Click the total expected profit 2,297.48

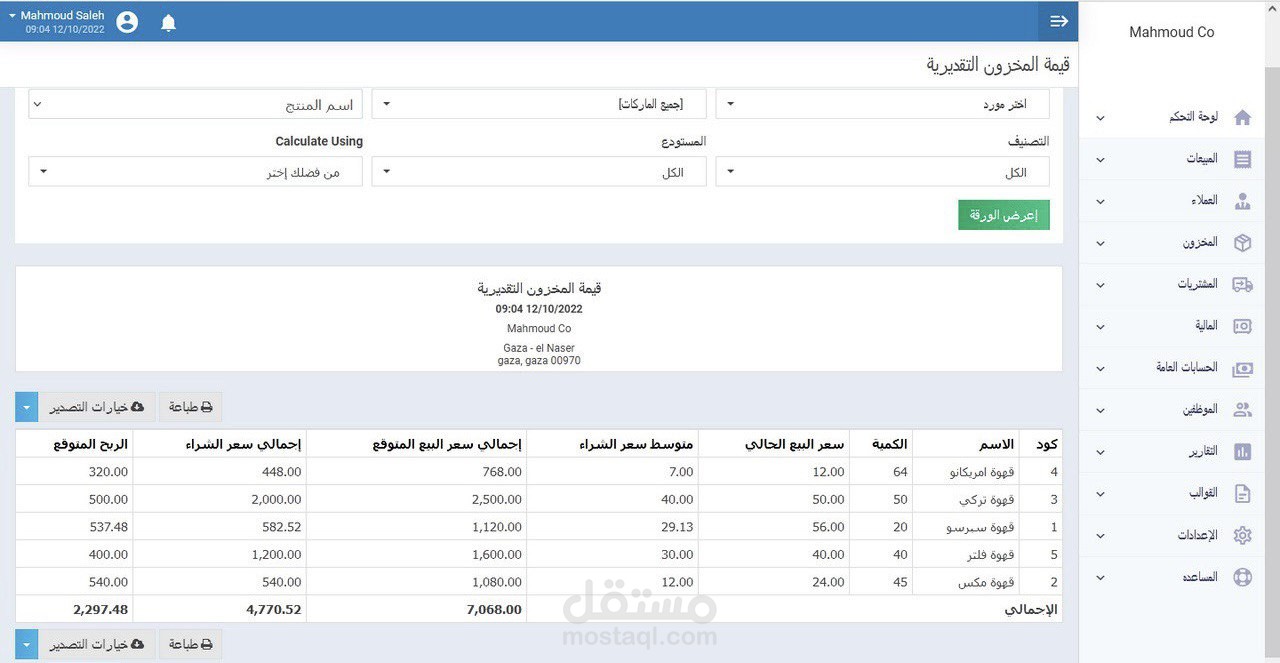(x=100, y=609)
